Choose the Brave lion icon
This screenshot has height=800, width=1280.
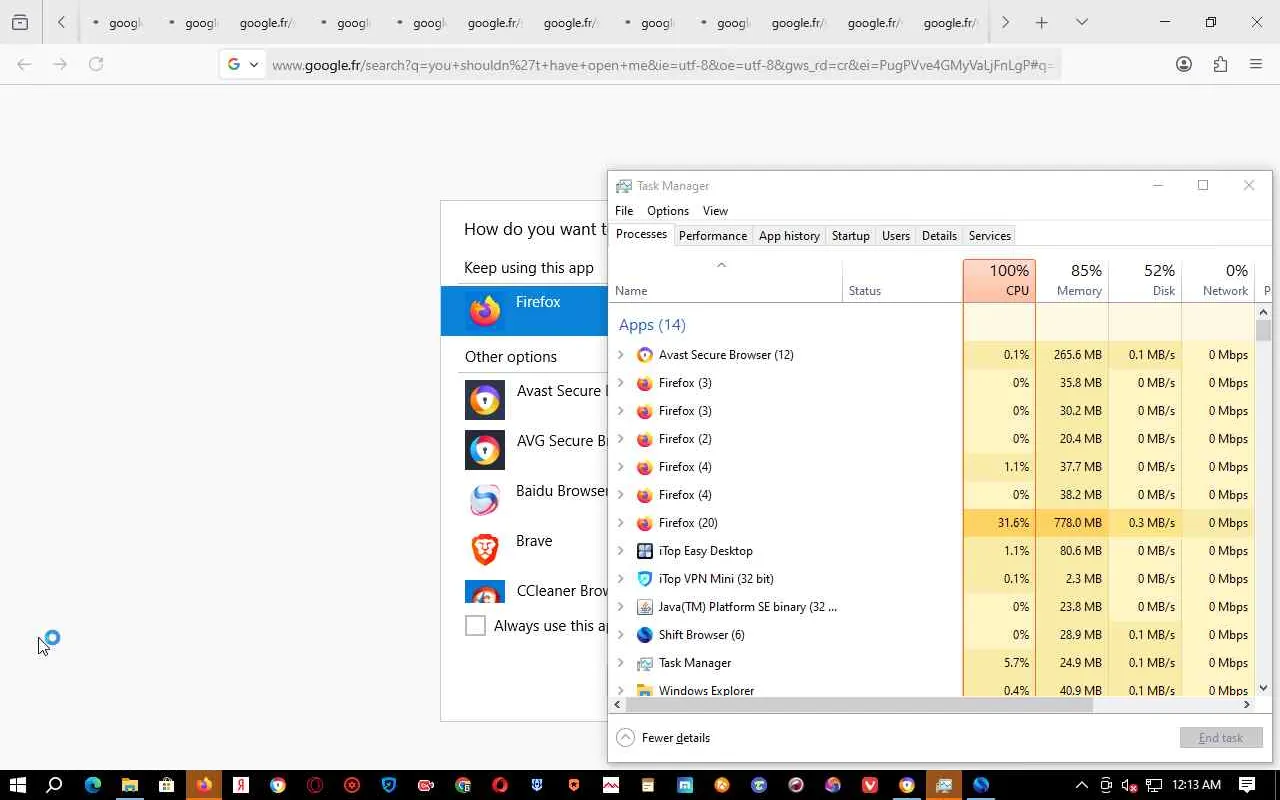coord(485,549)
